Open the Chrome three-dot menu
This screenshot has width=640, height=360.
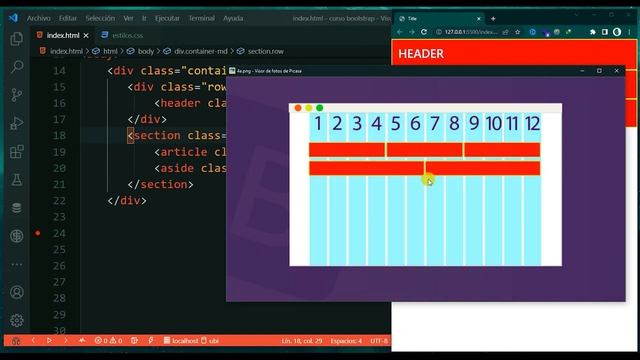pyautogui.click(x=629, y=32)
